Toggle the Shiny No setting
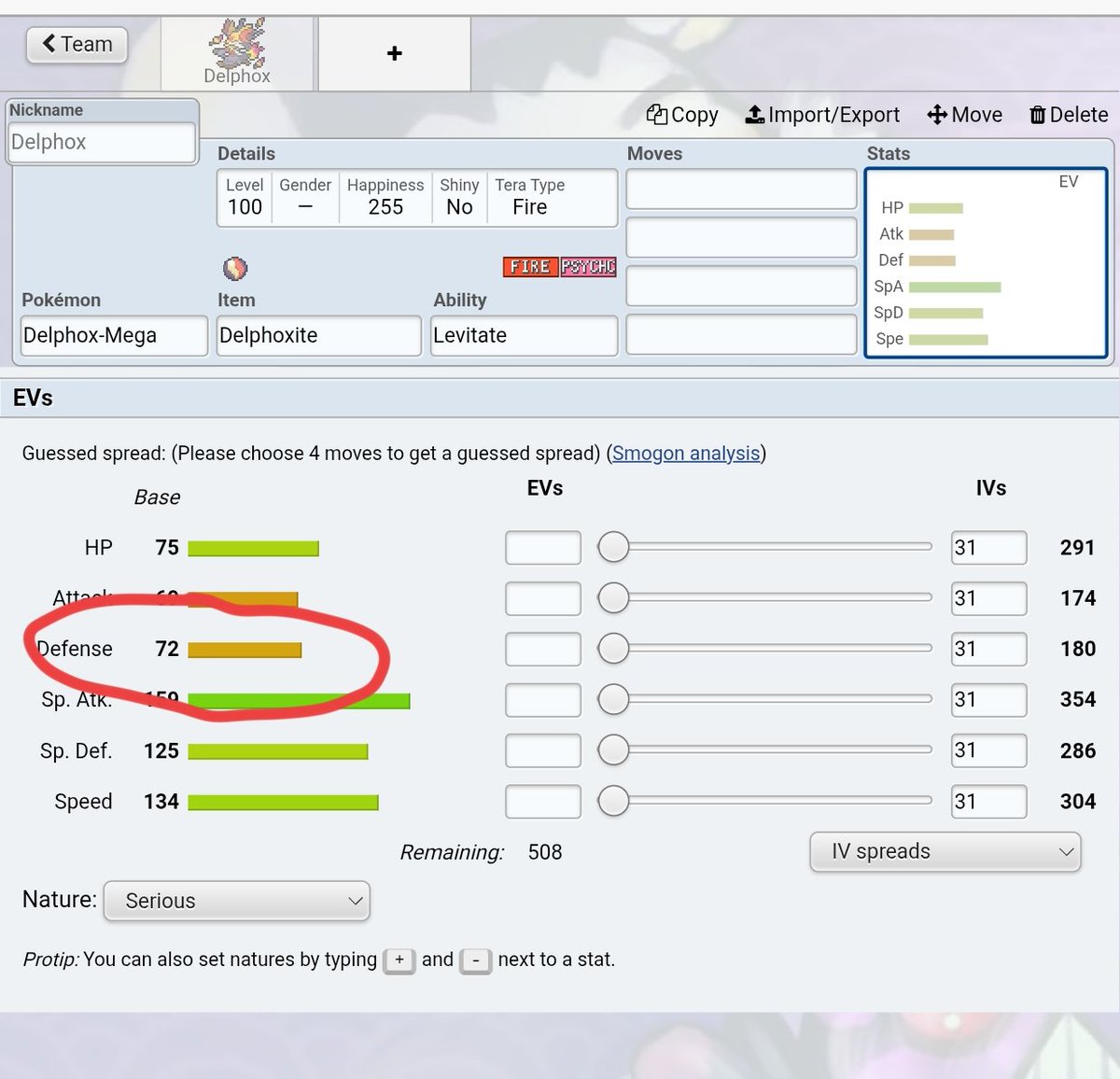Image resolution: width=1120 pixels, height=1079 pixels. coord(459,197)
